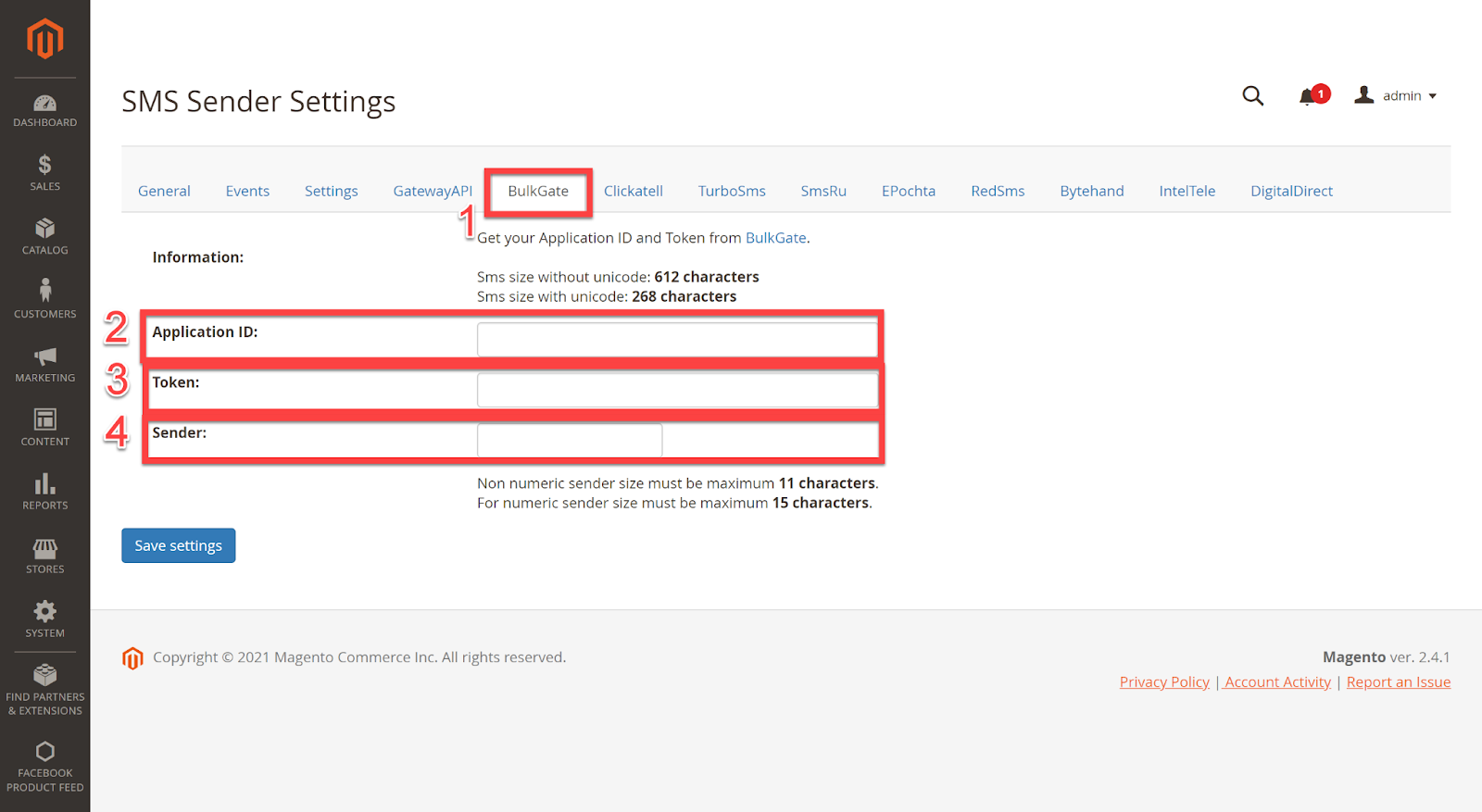
Task: Switch to the Clickatell tab
Action: click(x=634, y=191)
